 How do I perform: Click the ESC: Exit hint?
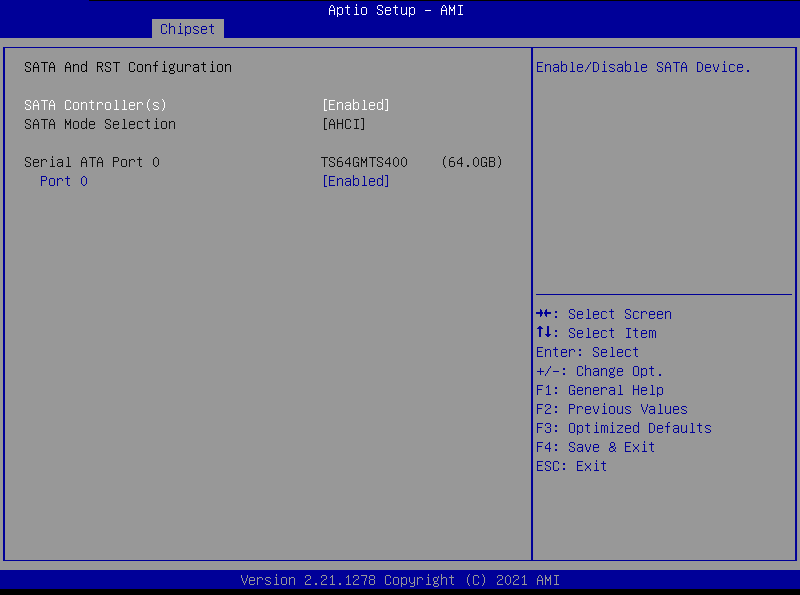click(x=571, y=466)
